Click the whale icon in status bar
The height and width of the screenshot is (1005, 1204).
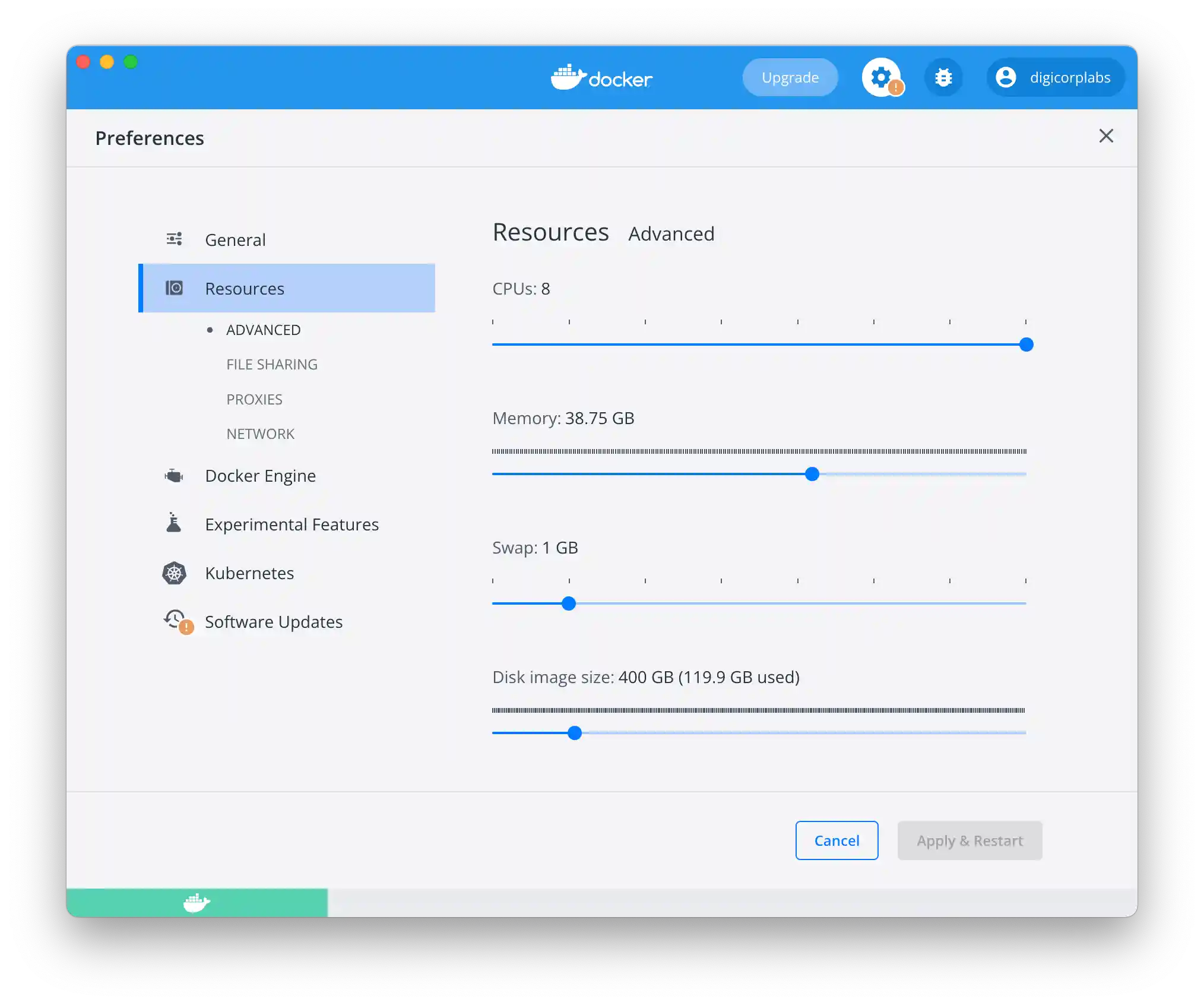coord(197,903)
